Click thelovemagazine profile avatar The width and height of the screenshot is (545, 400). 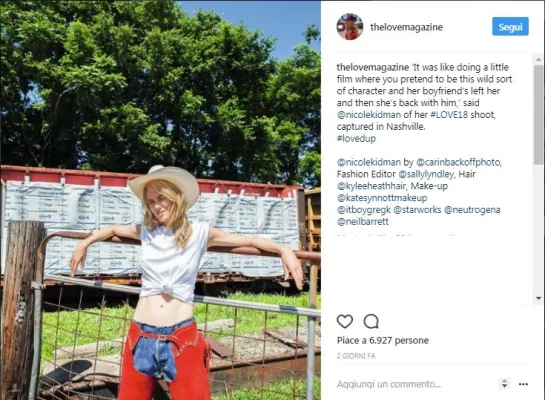(x=350, y=27)
